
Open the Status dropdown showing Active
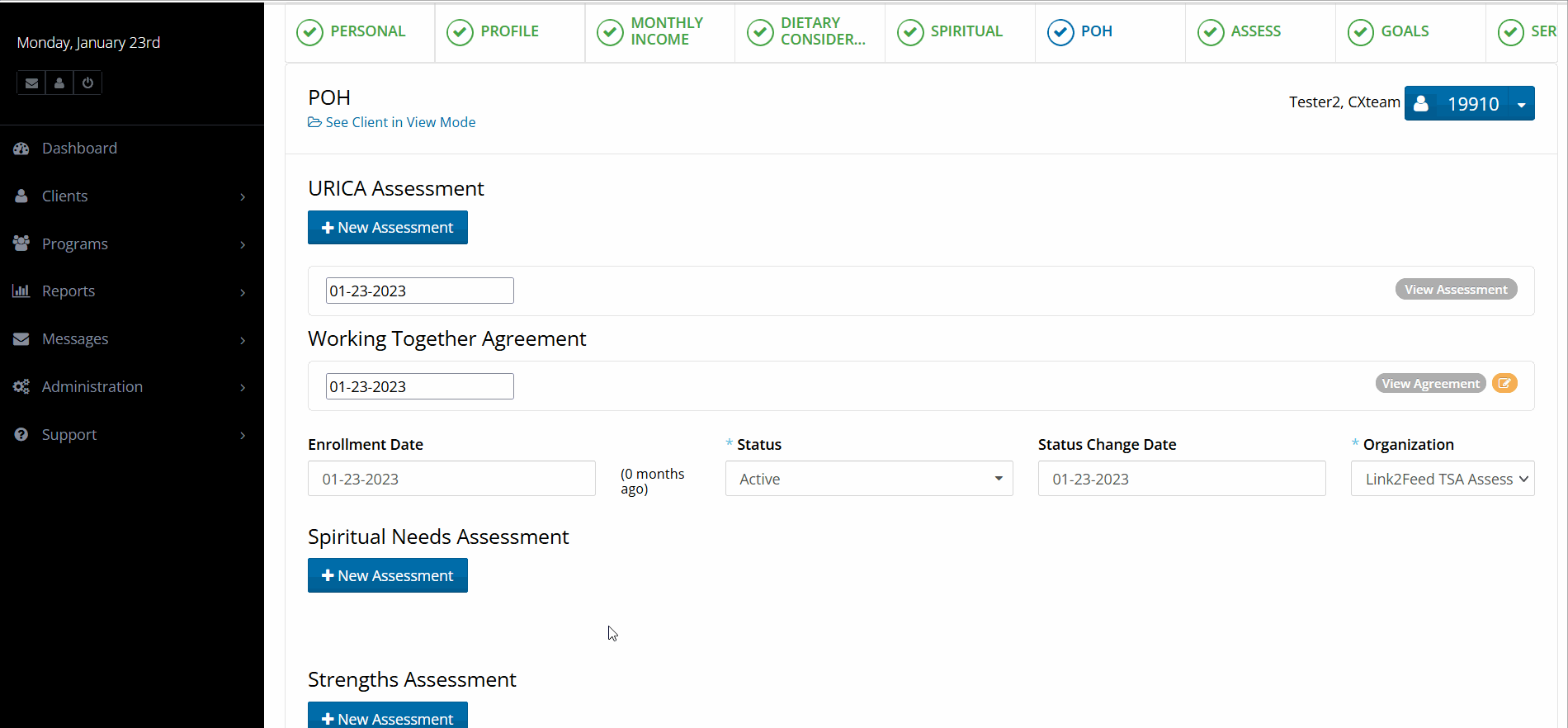pyautogui.click(x=868, y=479)
